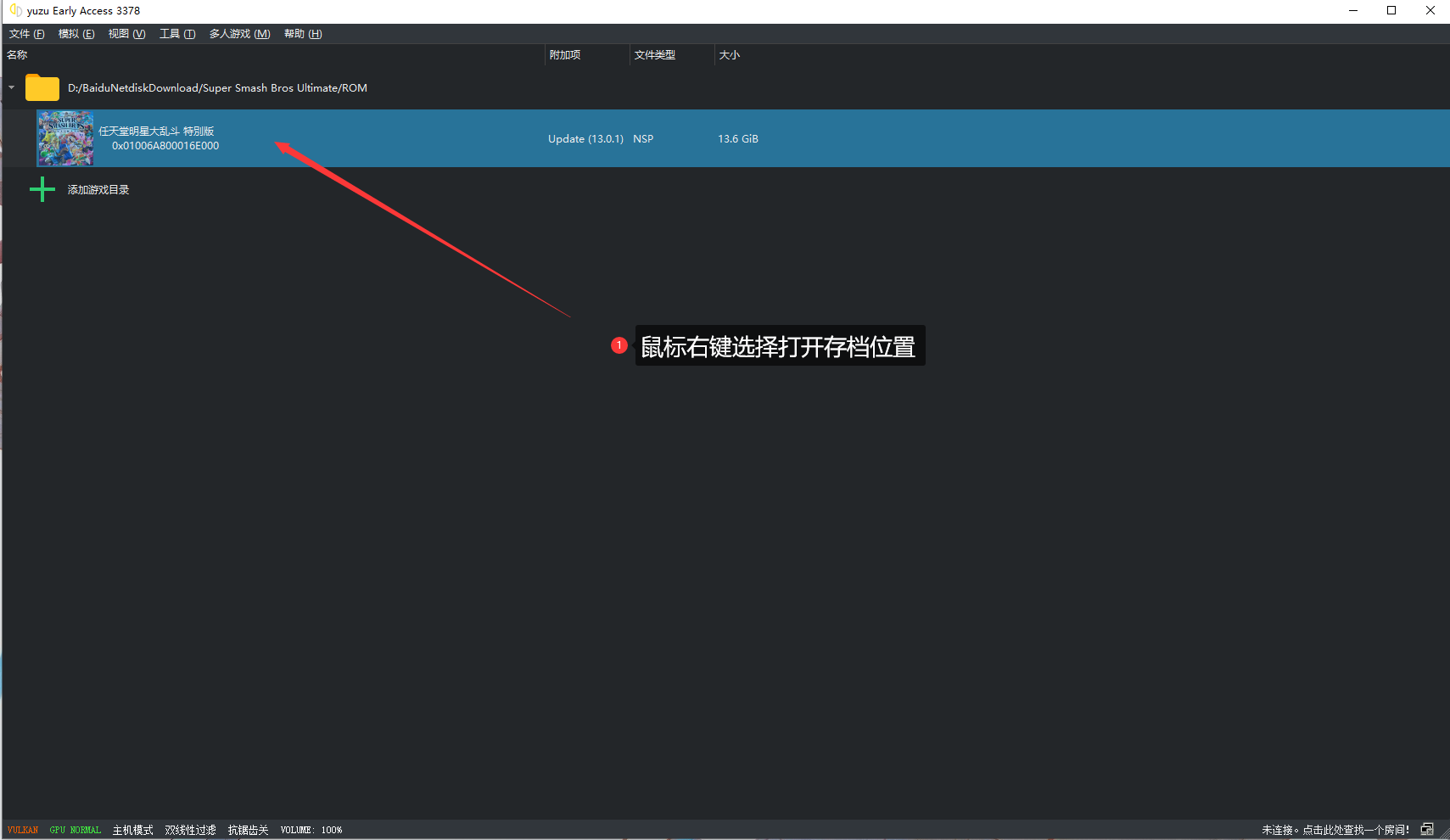Image resolution: width=1450 pixels, height=840 pixels.
Task: Open the 模拟 (E) menu
Action: (76, 34)
